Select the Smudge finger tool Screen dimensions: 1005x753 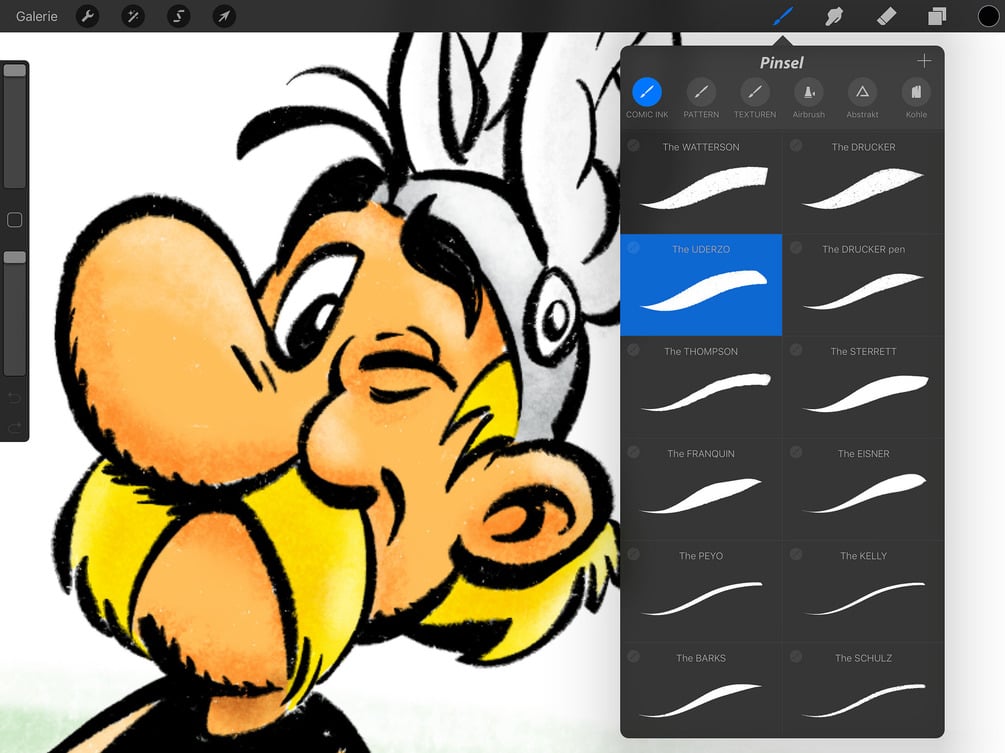(x=834, y=16)
